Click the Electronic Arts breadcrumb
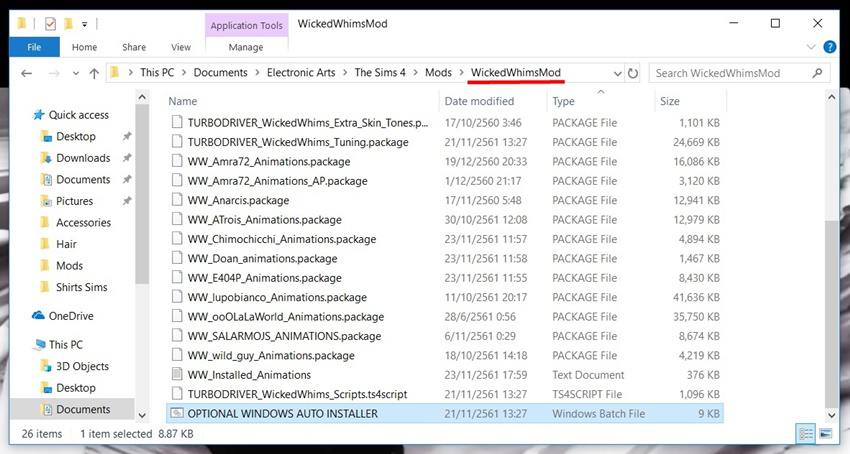 [x=301, y=73]
